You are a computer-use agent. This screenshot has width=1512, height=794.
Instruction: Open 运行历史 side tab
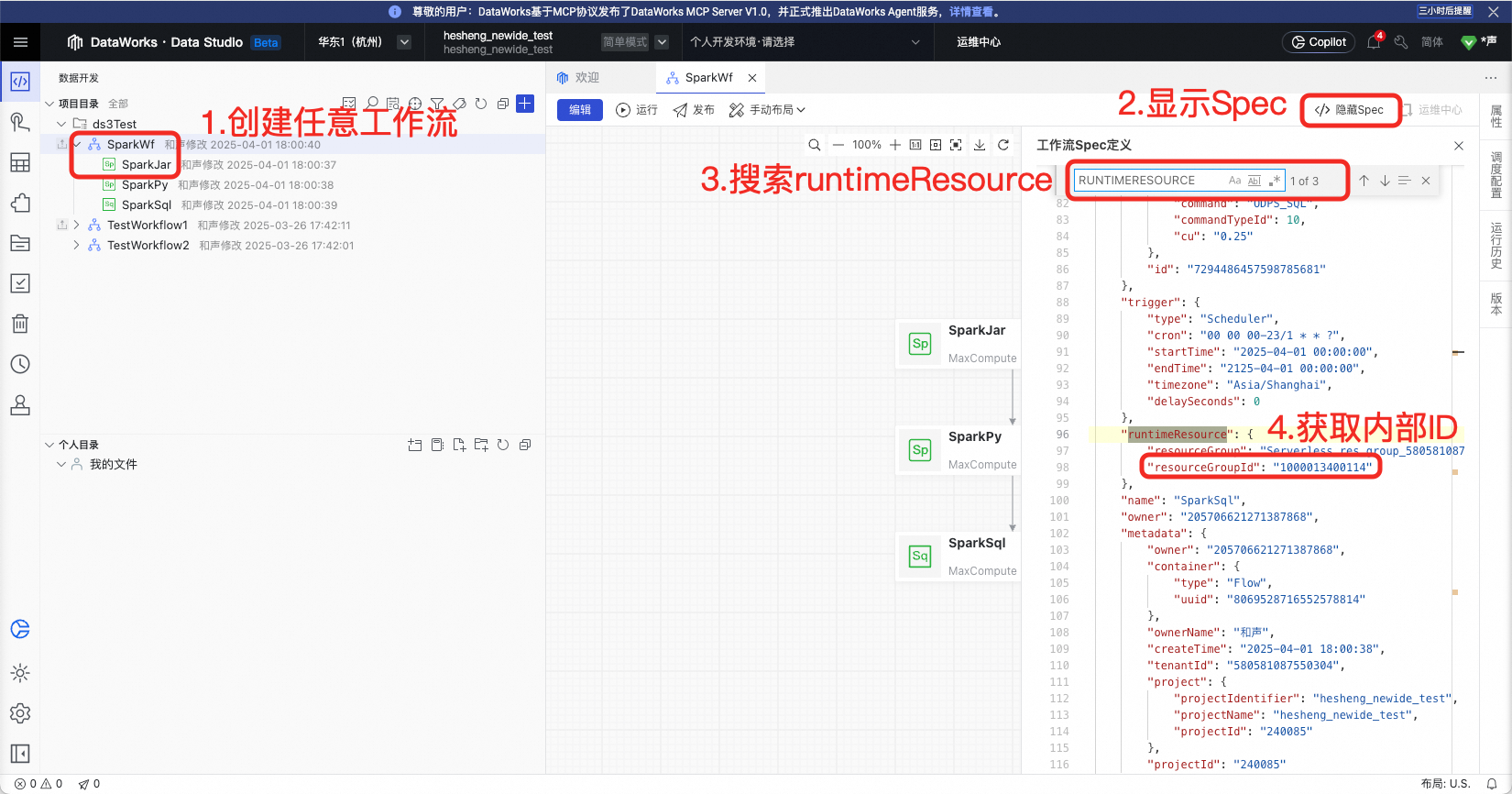[1496, 246]
